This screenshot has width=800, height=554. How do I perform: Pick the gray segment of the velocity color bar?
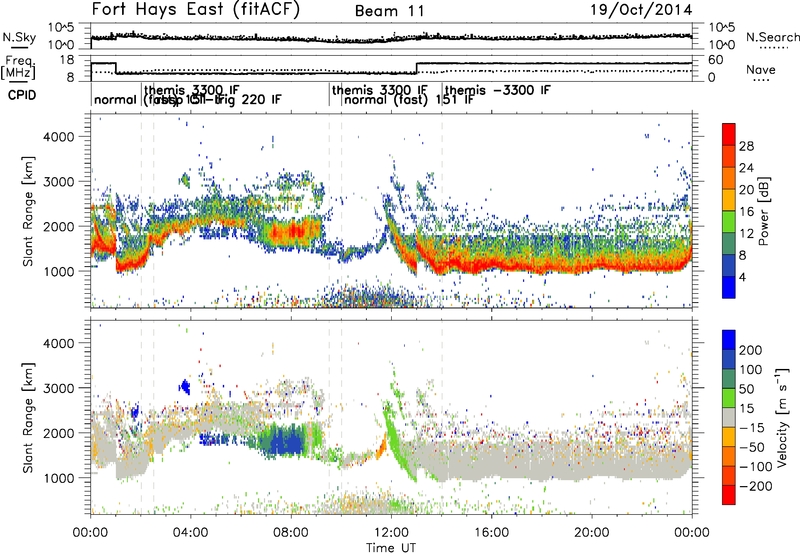(729, 417)
